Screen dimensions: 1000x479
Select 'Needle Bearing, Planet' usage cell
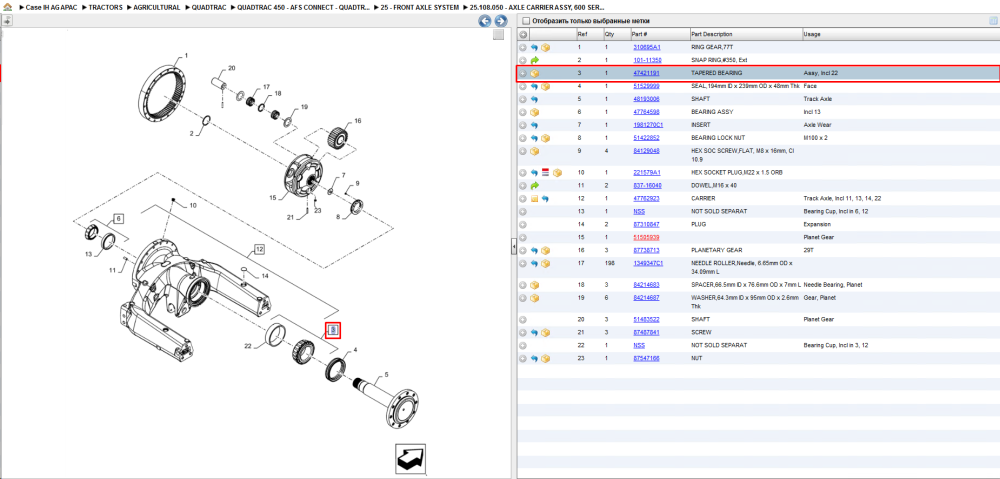[x=833, y=284]
